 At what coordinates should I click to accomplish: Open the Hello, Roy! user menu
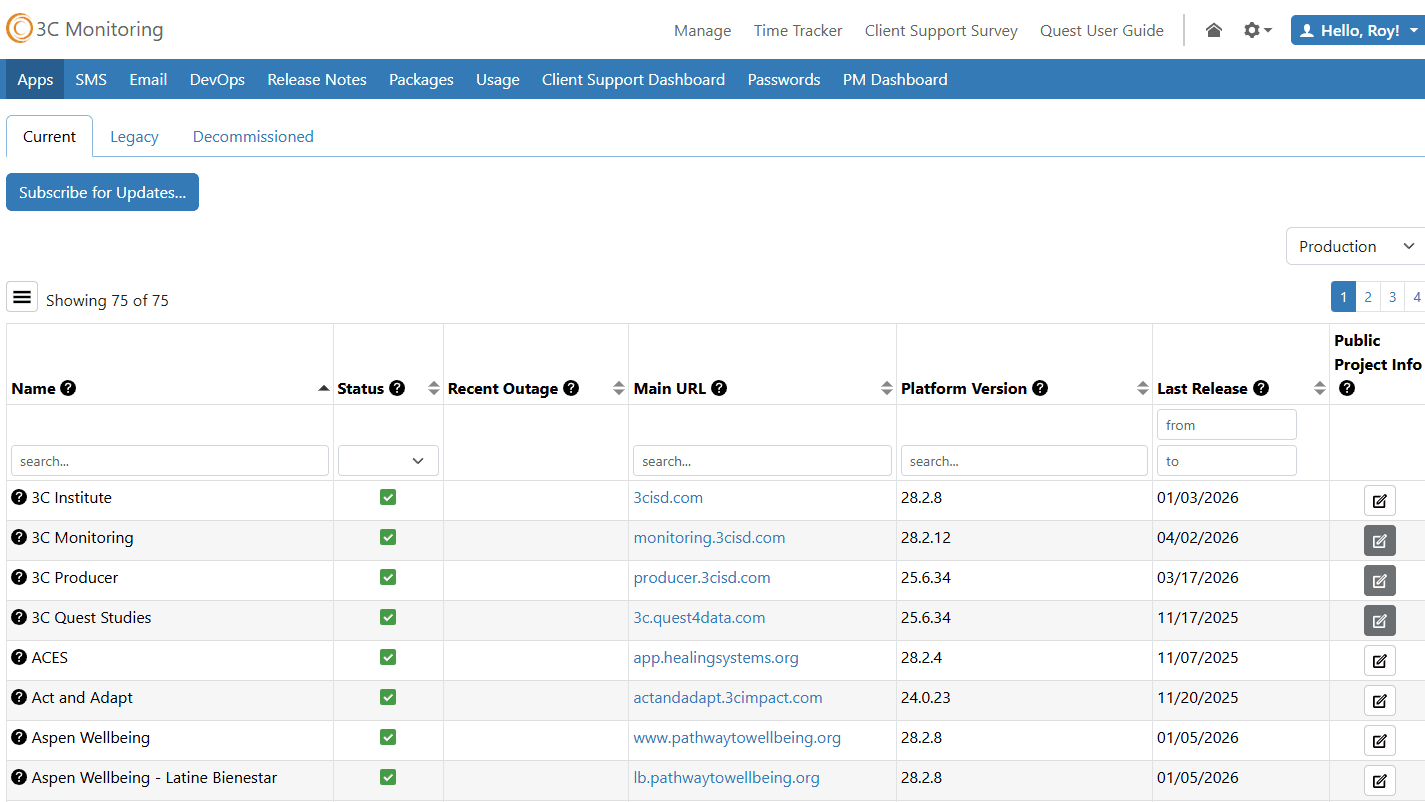(x=1358, y=31)
